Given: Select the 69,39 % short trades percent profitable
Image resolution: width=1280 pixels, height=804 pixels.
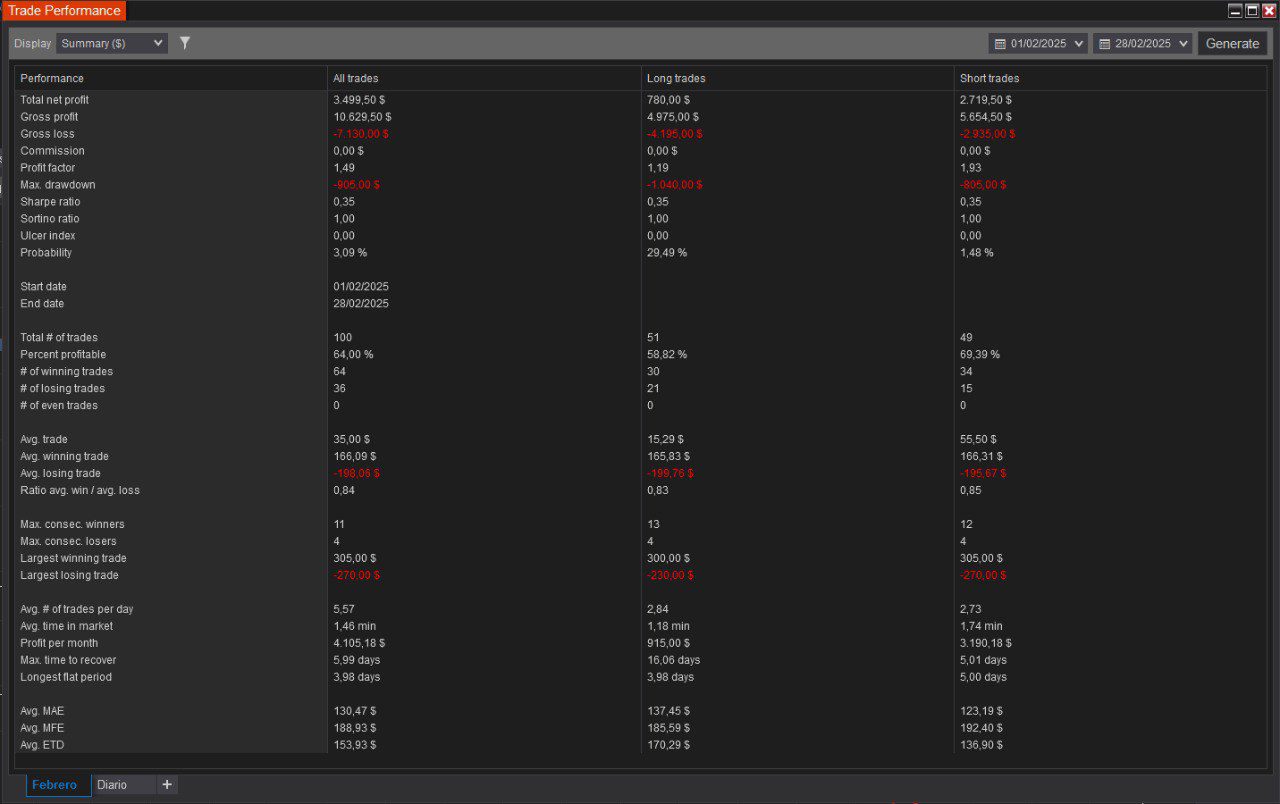Looking at the screenshot, I should pyautogui.click(x=980, y=355).
